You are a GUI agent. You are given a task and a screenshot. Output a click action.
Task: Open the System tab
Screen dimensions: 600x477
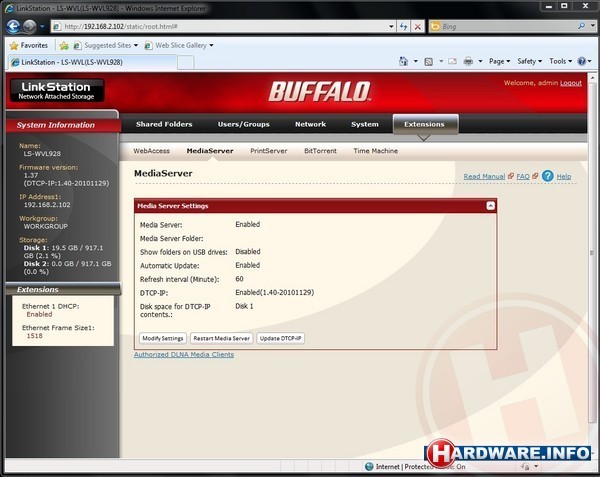pos(365,124)
